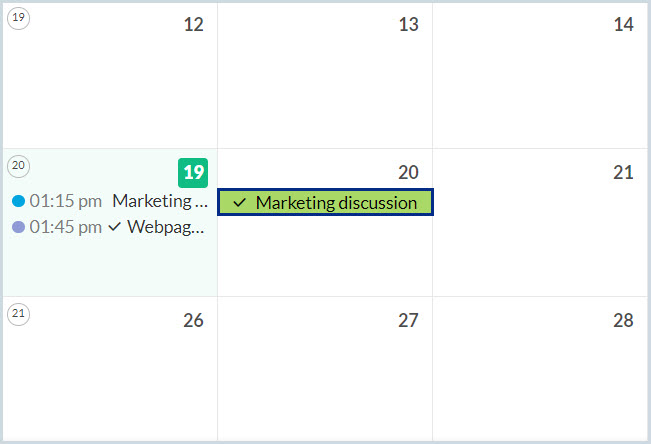
Task: Click the purple dot beside 01:45 pm
Action: tap(18, 227)
